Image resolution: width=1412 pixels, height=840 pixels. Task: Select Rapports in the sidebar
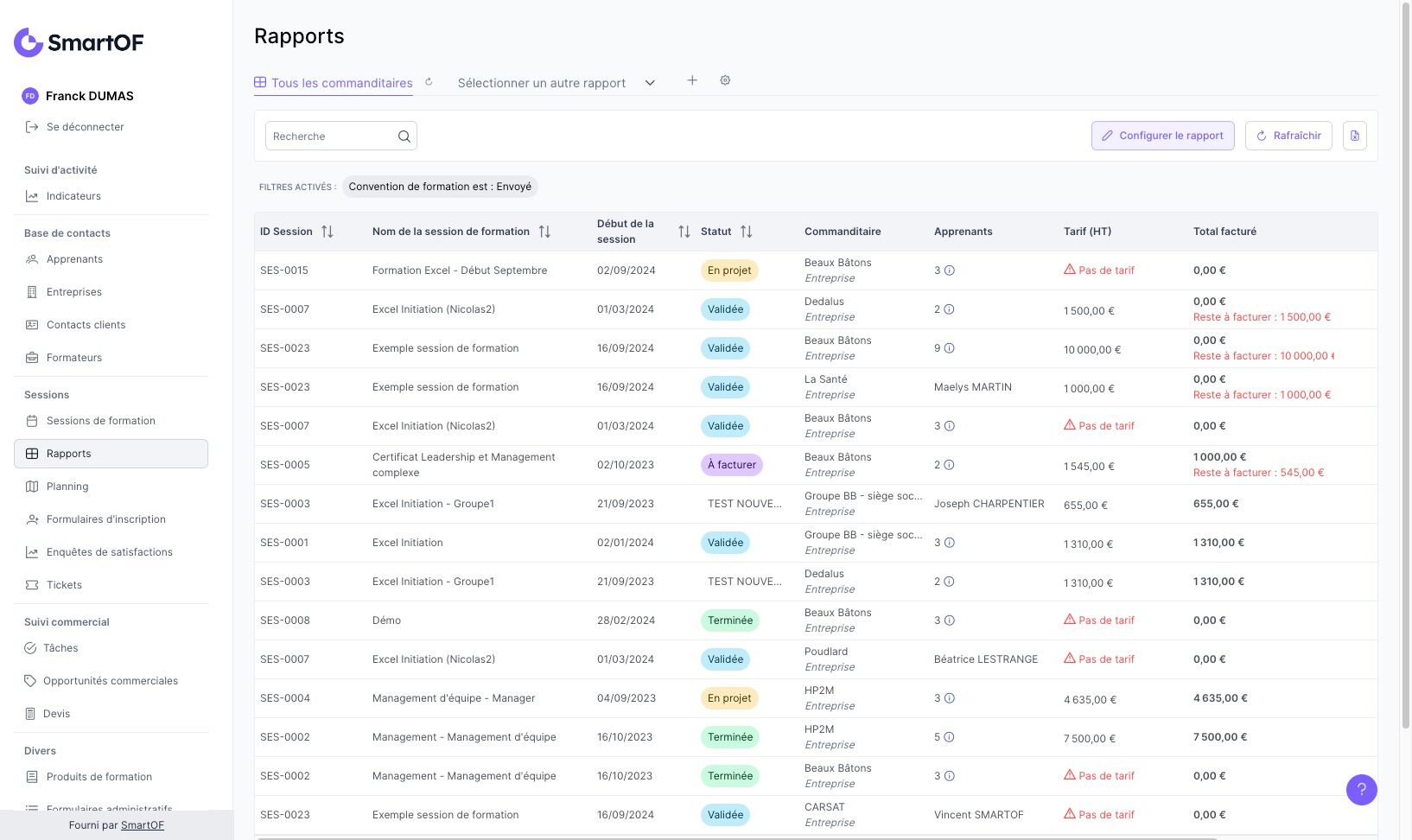pos(111,454)
